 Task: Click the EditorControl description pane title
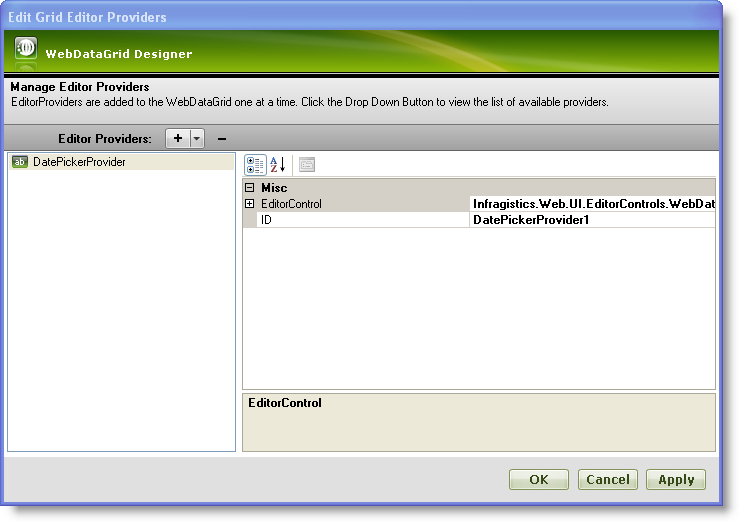285,403
